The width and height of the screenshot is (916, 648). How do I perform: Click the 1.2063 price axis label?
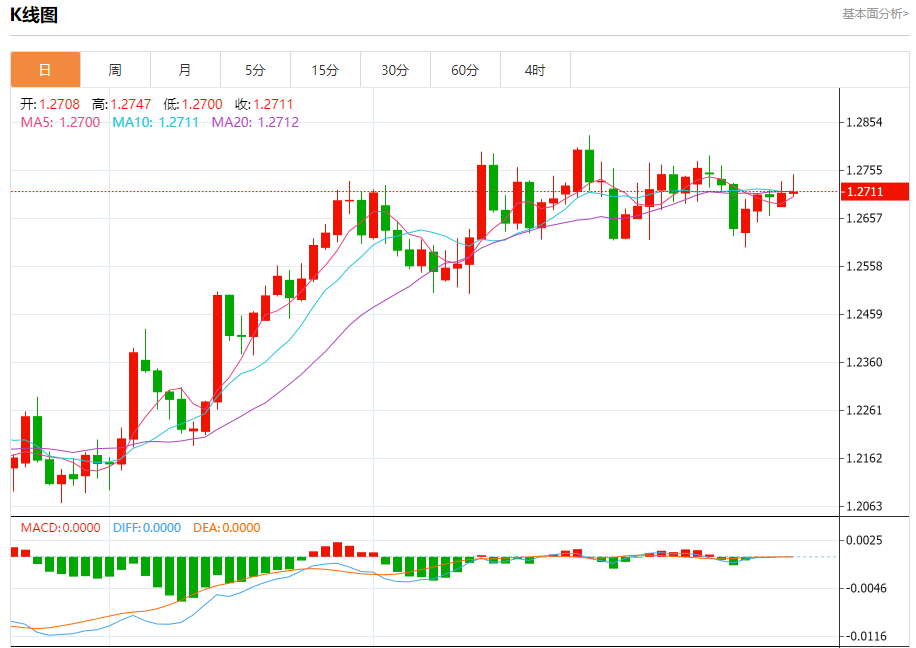tap(864, 505)
